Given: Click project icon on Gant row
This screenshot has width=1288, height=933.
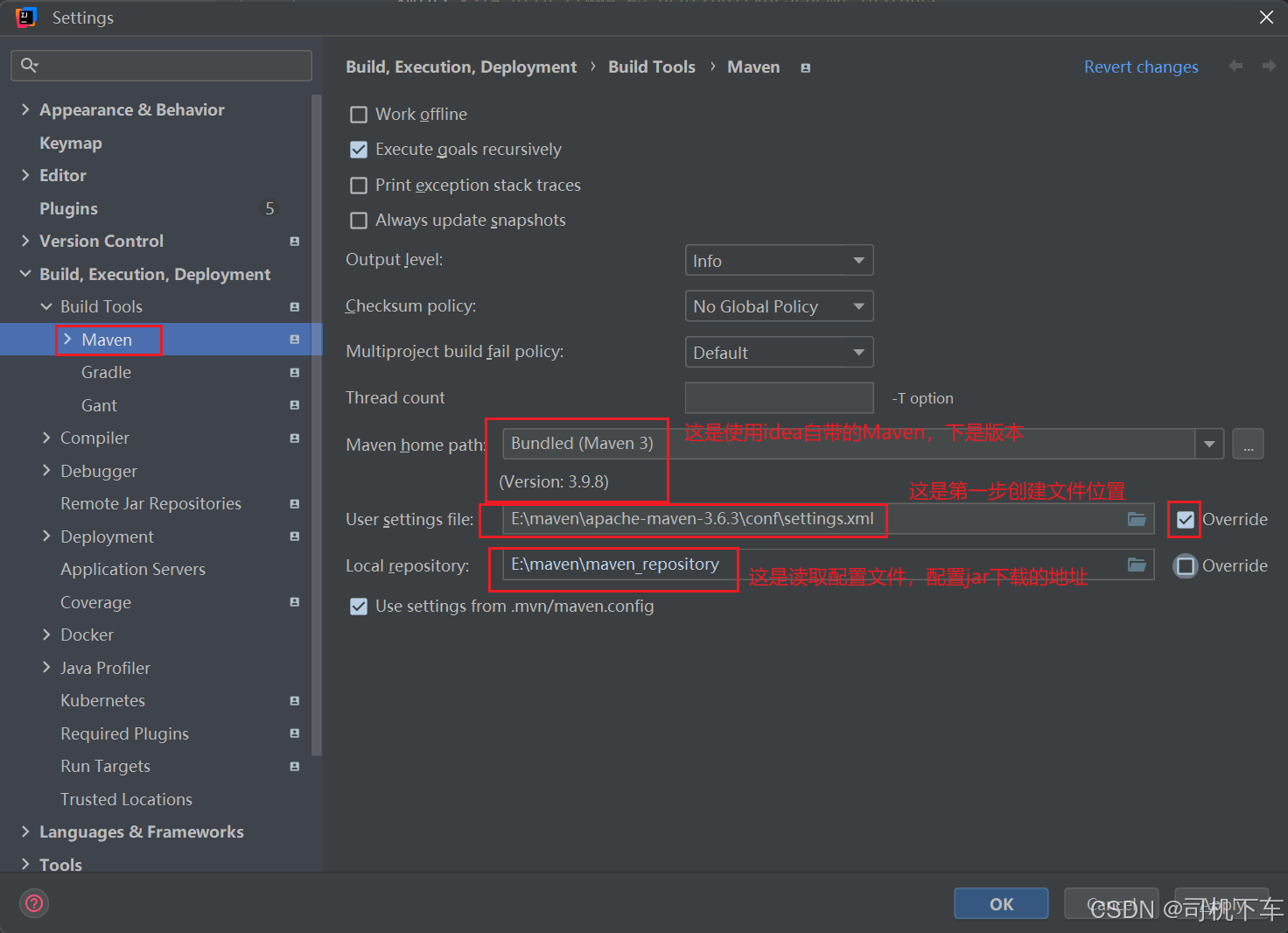Looking at the screenshot, I should coord(295,405).
